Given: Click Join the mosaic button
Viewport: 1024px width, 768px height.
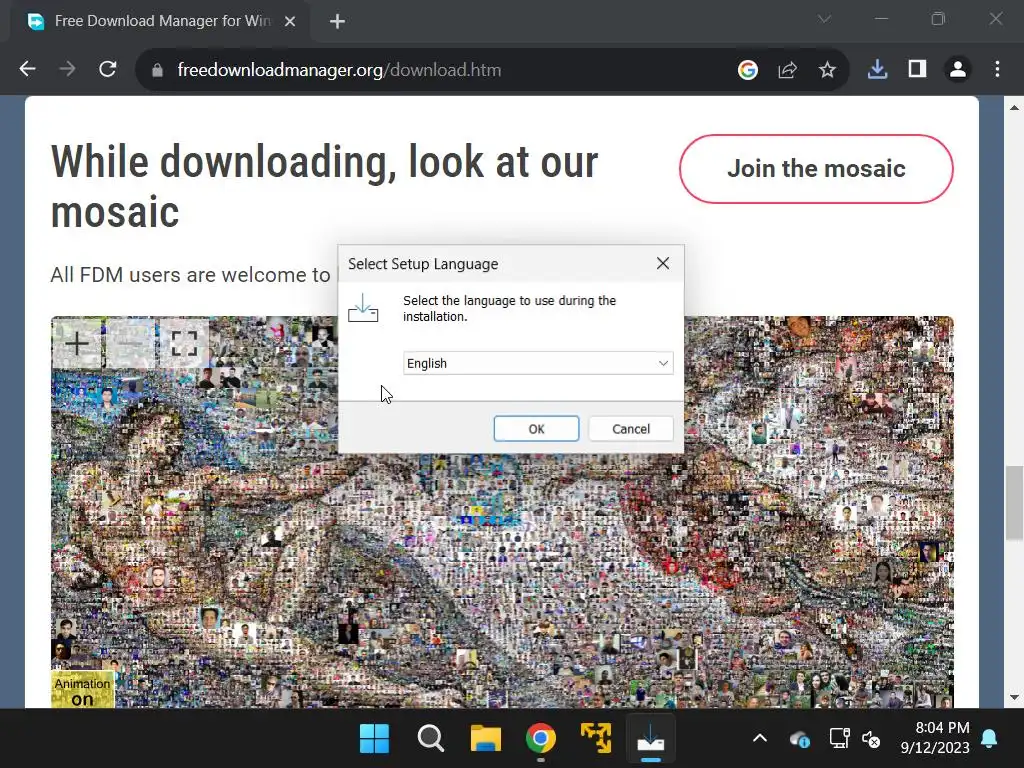Looking at the screenshot, I should tap(816, 168).
